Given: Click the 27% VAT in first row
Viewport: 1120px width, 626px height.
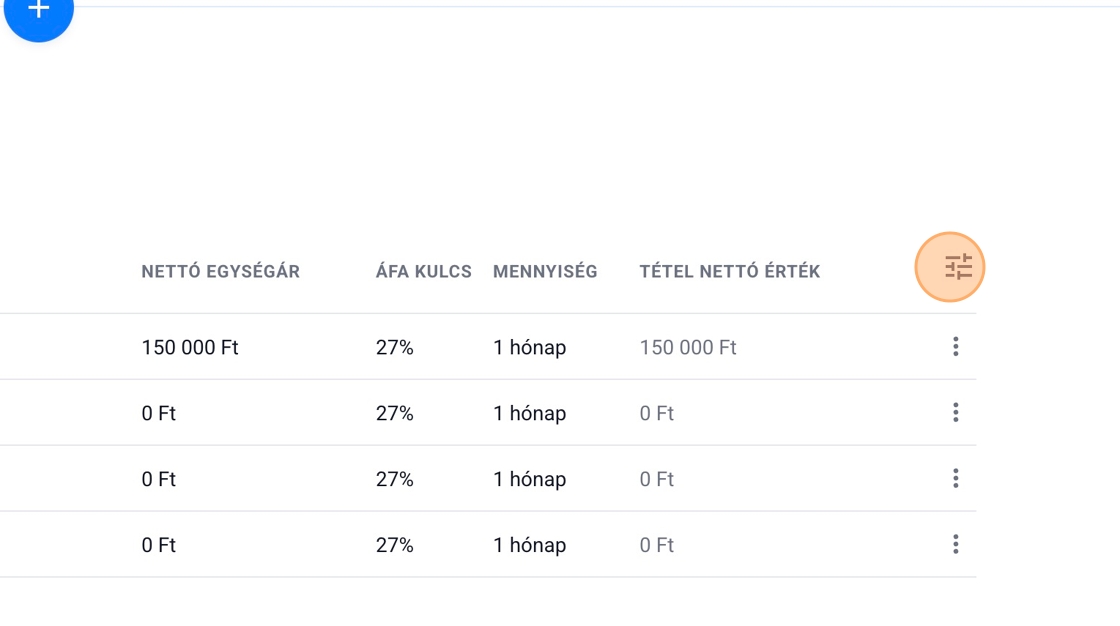Looking at the screenshot, I should (x=394, y=348).
